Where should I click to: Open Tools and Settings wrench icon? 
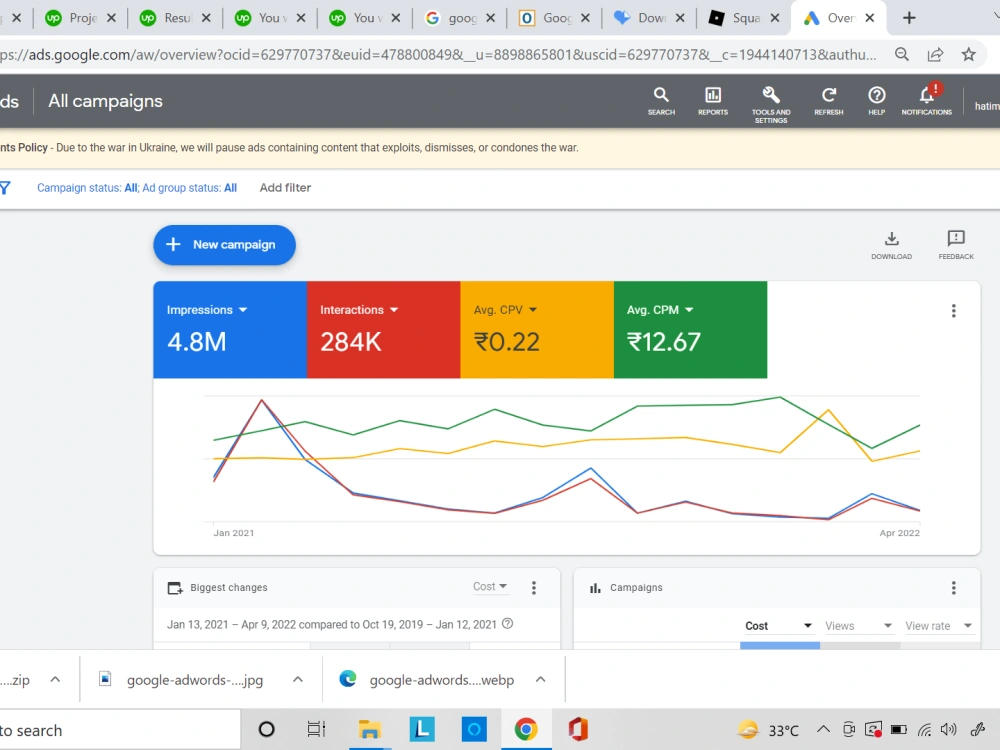770,105
